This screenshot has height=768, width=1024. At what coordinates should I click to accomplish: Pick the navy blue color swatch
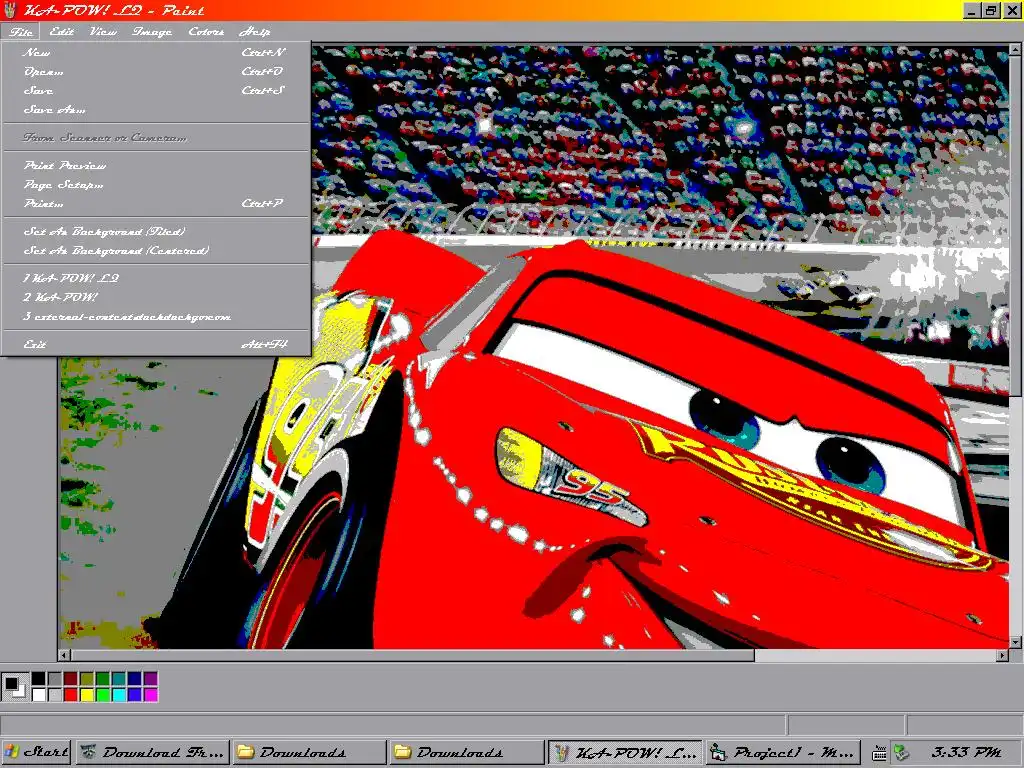pos(135,679)
